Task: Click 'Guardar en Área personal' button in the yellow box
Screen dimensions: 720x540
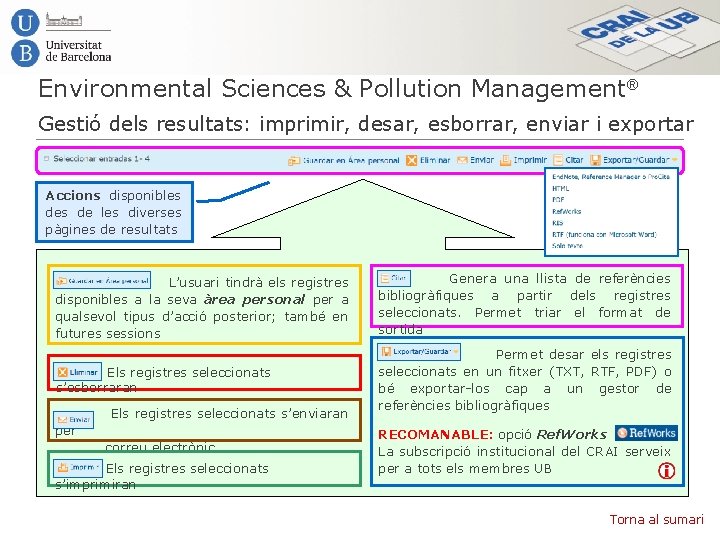Action: pyautogui.click(x=102, y=280)
